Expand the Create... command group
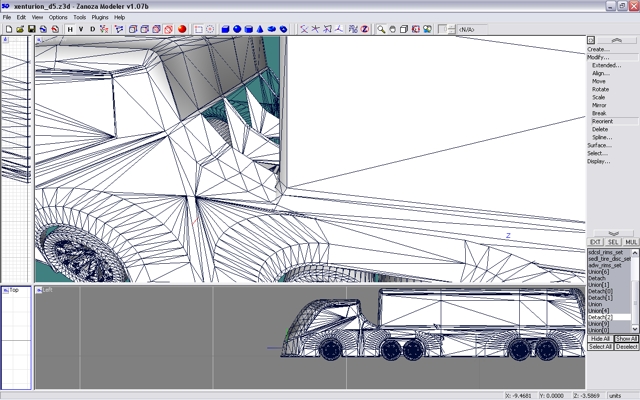The height and width of the screenshot is (400, 640). tap(599, 49)
